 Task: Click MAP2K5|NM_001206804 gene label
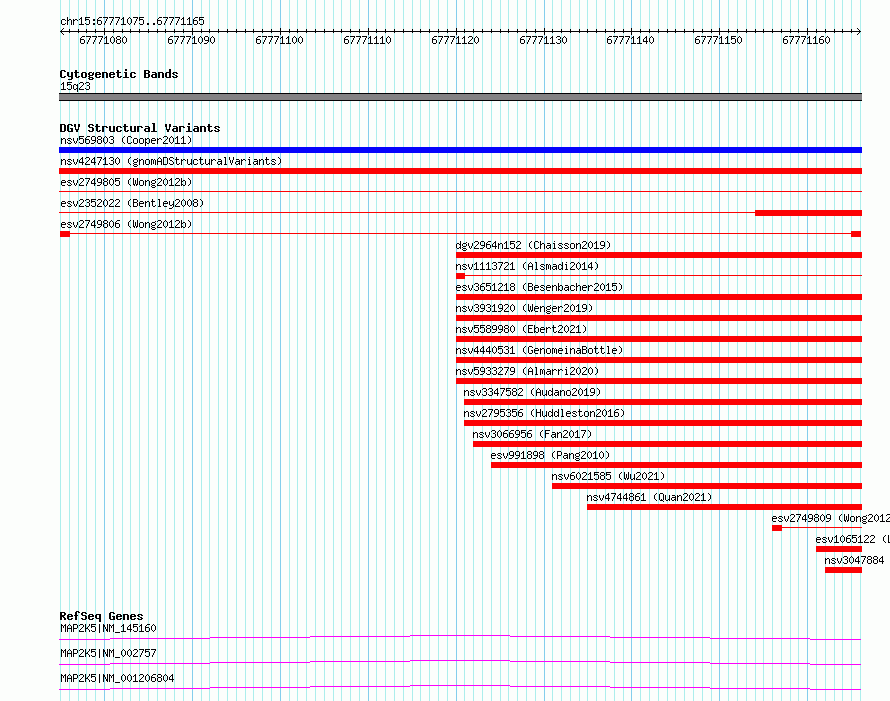pyautogui.click(x=117, y=678)
